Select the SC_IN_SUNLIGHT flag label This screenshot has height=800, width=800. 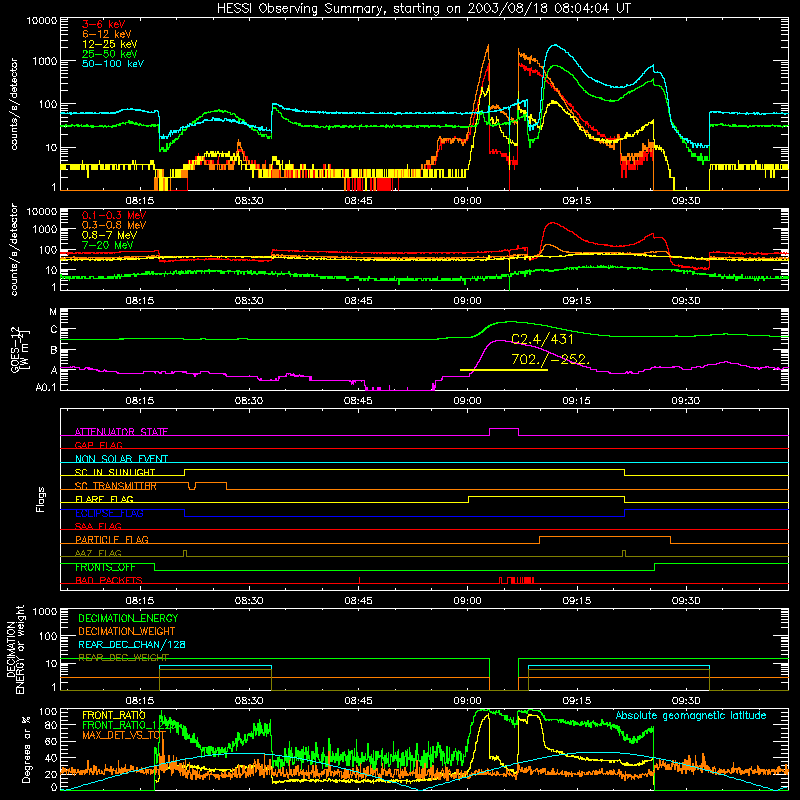point(115,472)
